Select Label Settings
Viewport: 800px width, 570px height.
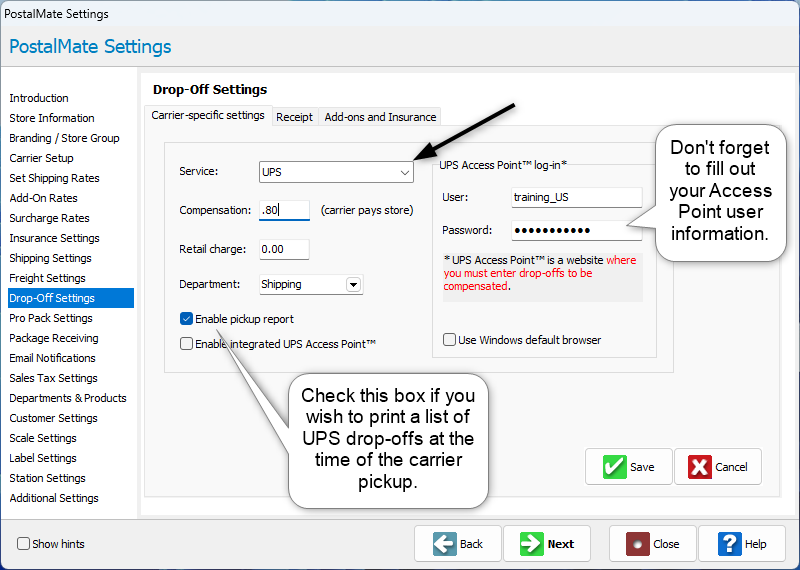[43, 458]
